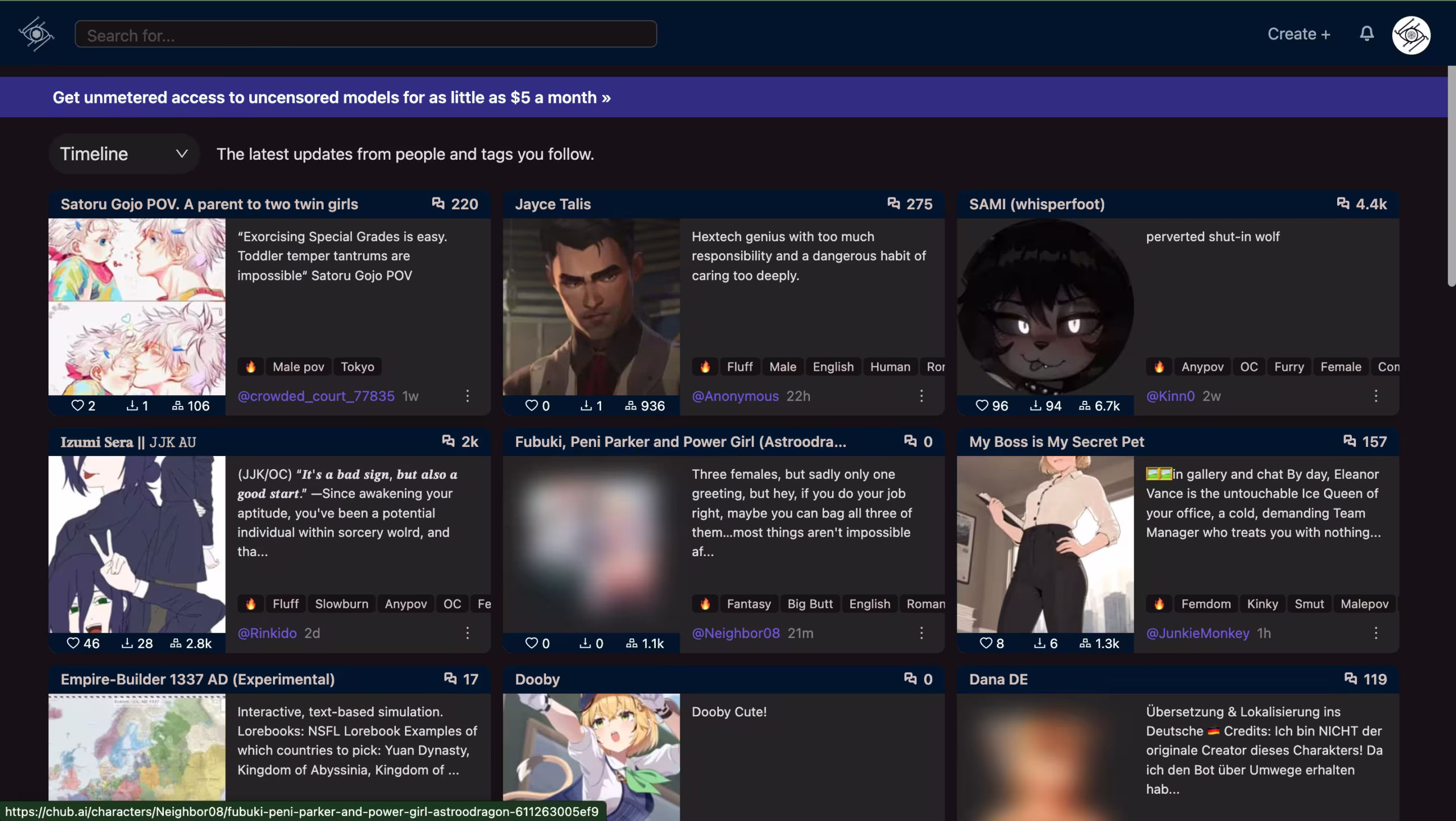
Task: Favorite the Izumi Sera card heart
Action: pos(73,643)
